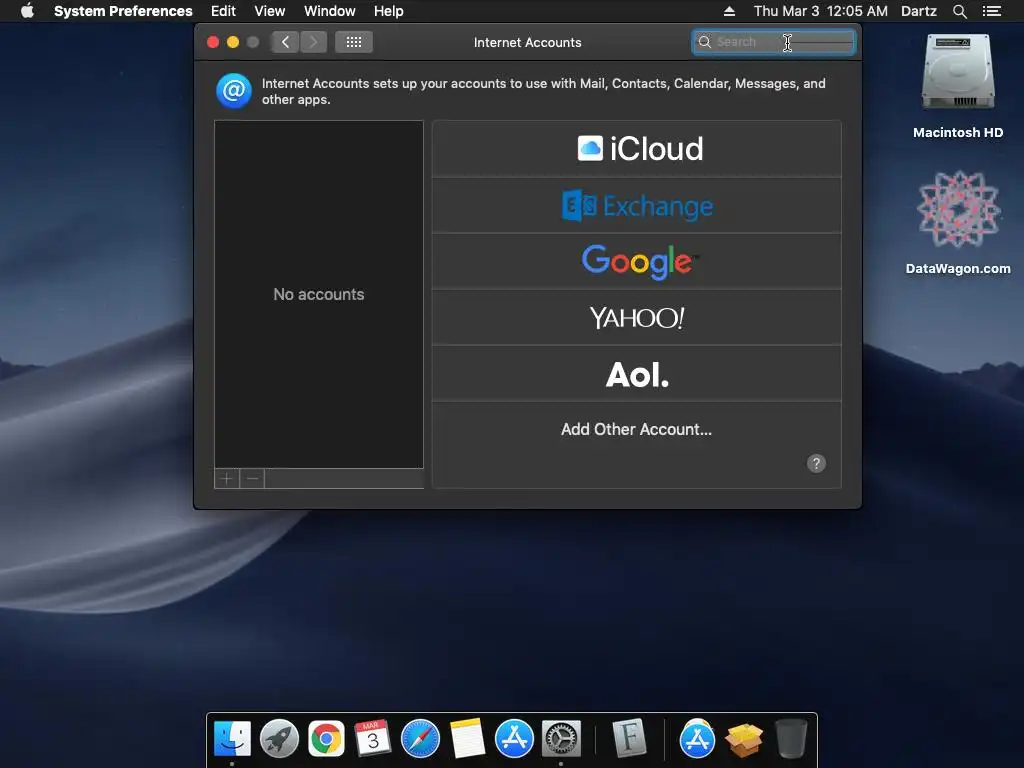Open Notification Center list icon

pos(992,11)
